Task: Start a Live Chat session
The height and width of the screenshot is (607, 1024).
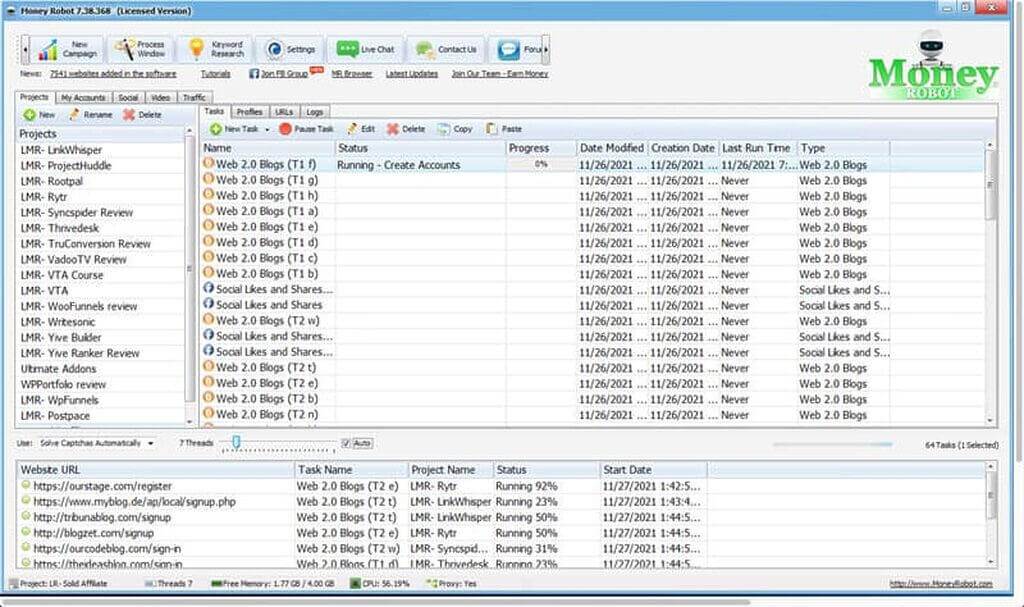Action: [x=366, y=50]
